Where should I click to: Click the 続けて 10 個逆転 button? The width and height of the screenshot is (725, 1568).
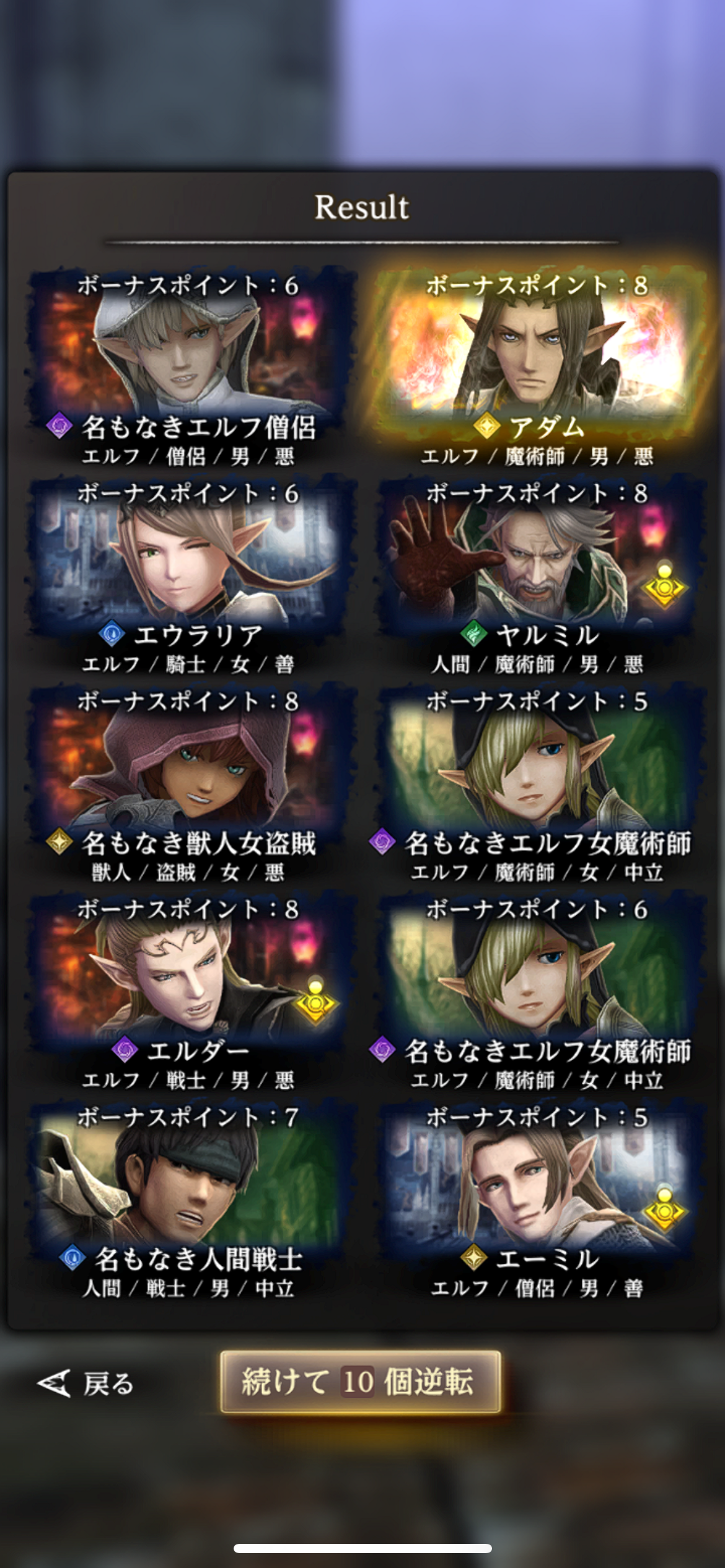(361, 1382)
